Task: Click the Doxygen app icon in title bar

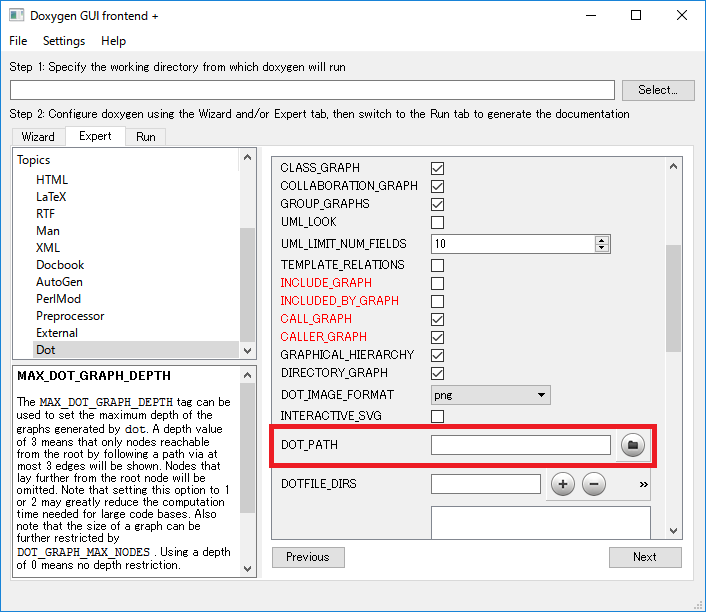Action: (x=17, y=15)
